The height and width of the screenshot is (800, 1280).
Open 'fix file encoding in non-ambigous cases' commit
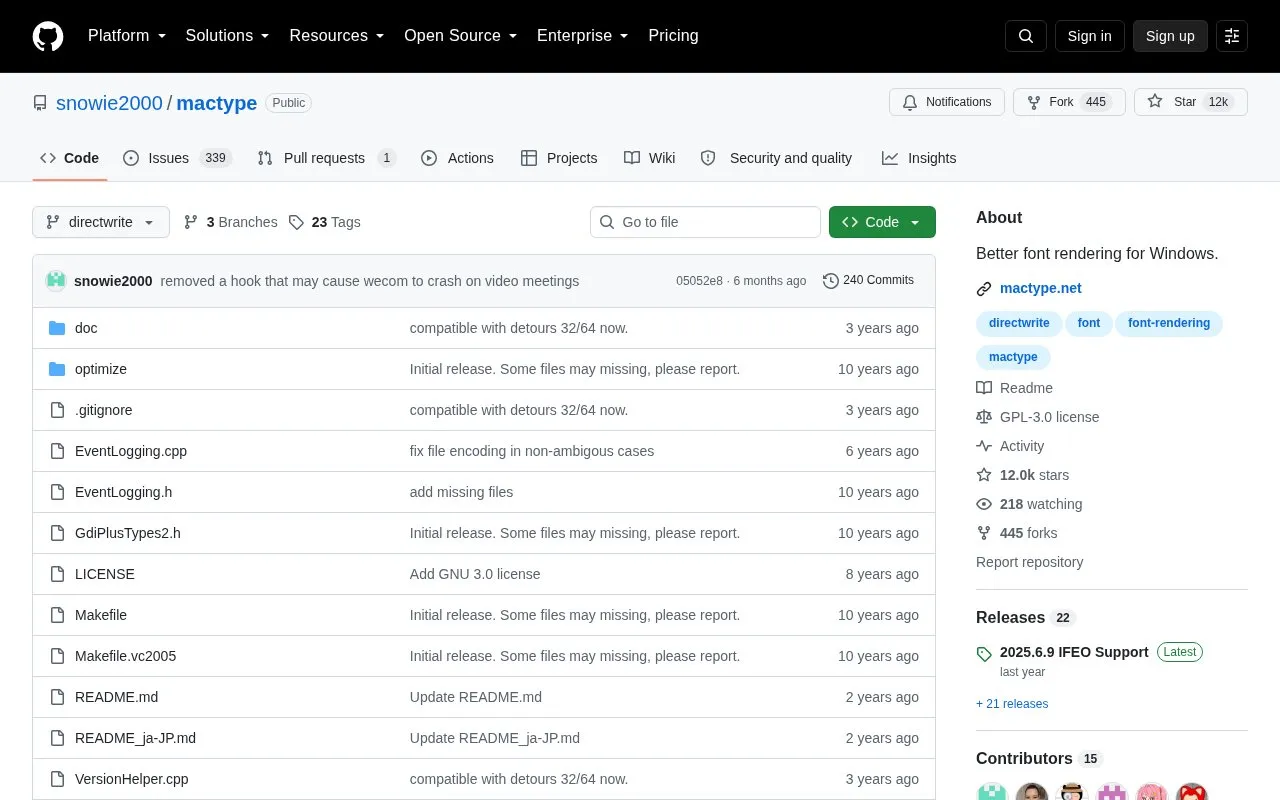[532, 451]
